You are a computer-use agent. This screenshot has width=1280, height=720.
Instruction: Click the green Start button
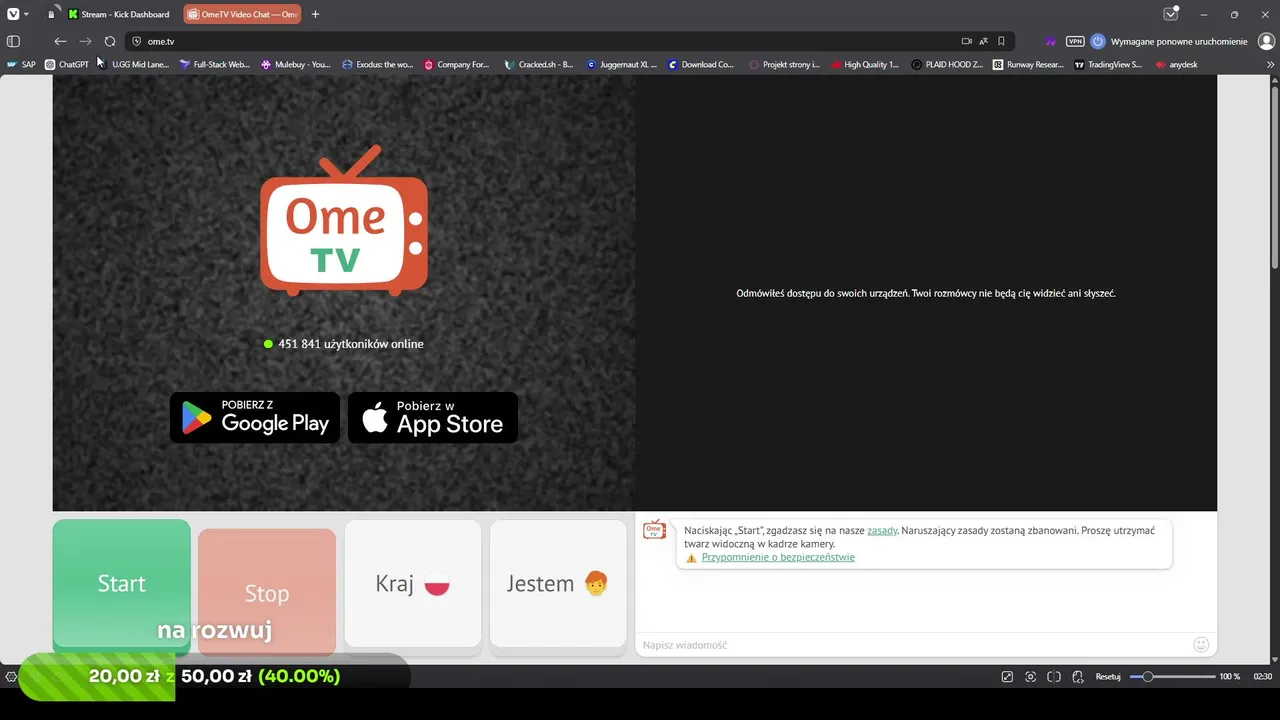point(121,583)
